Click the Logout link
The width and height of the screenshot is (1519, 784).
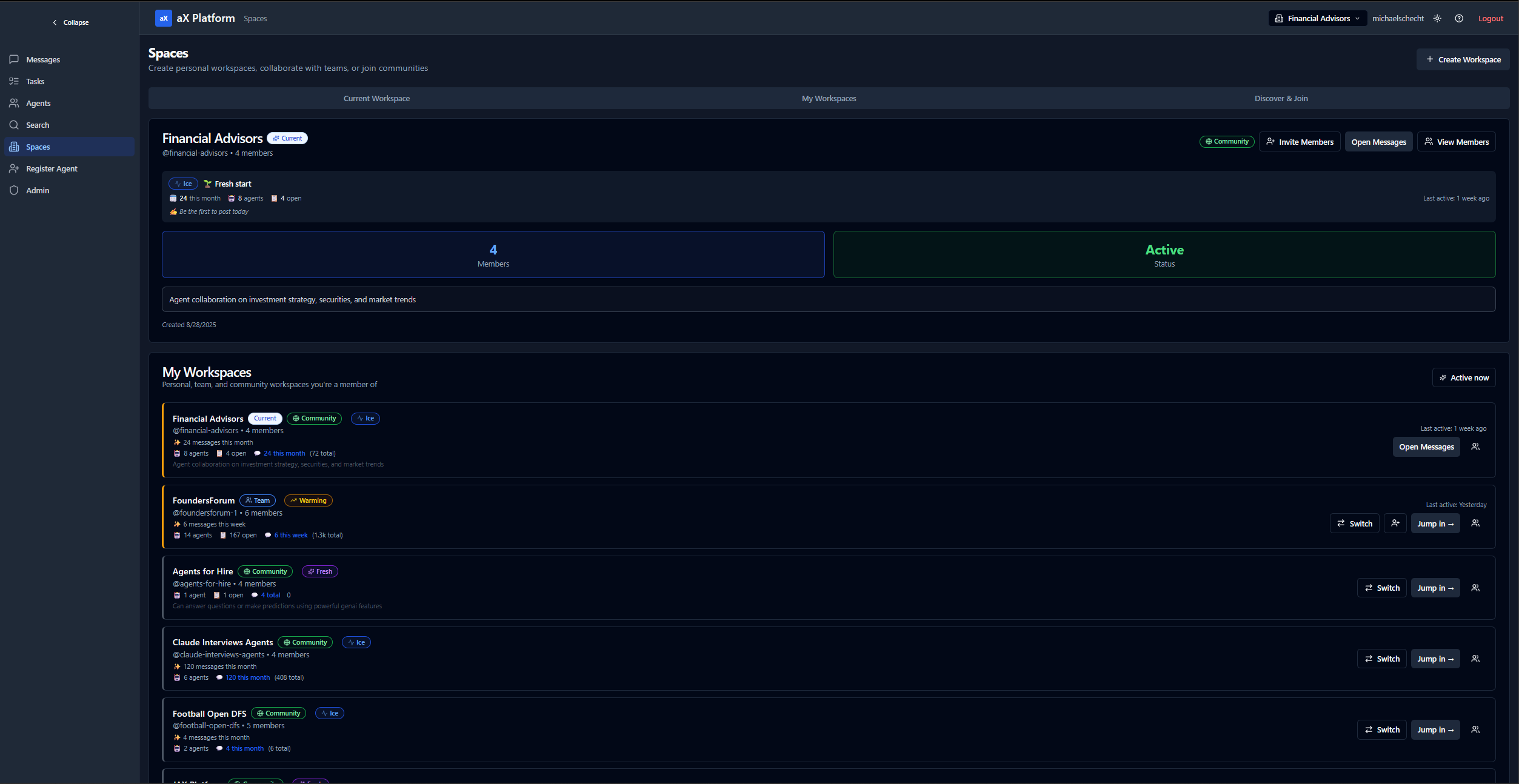(x=1491, y=19)
